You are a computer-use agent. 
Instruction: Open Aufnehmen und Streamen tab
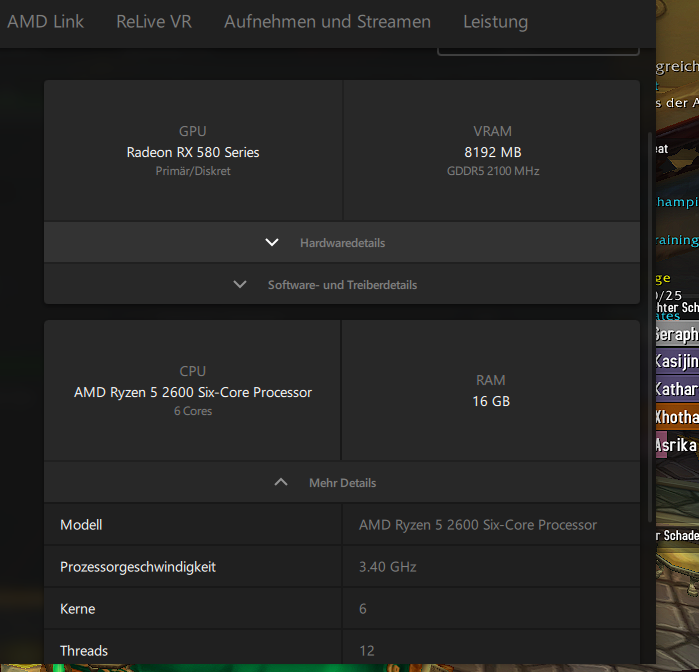click(327, 21)
